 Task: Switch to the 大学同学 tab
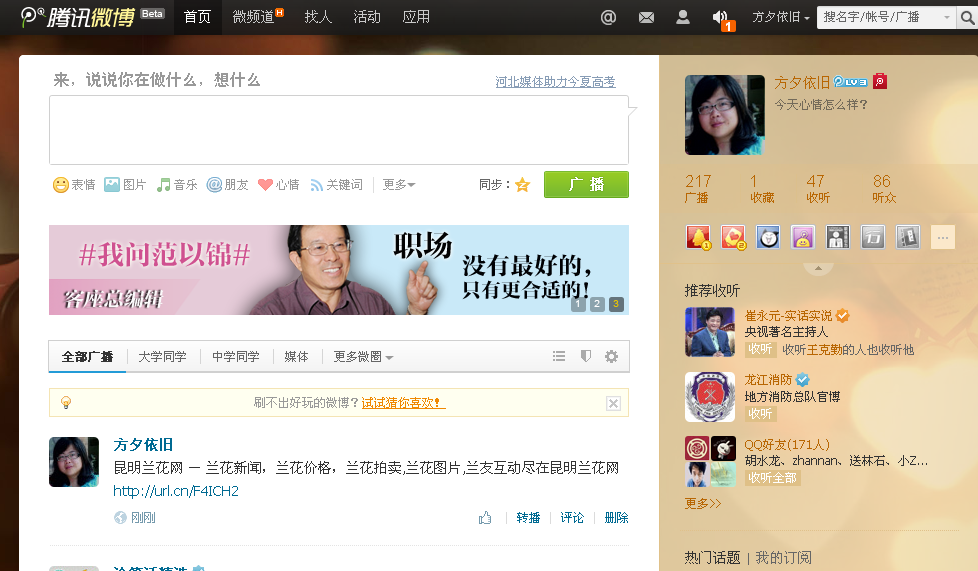pyautogui.click(x=162, y=357)
